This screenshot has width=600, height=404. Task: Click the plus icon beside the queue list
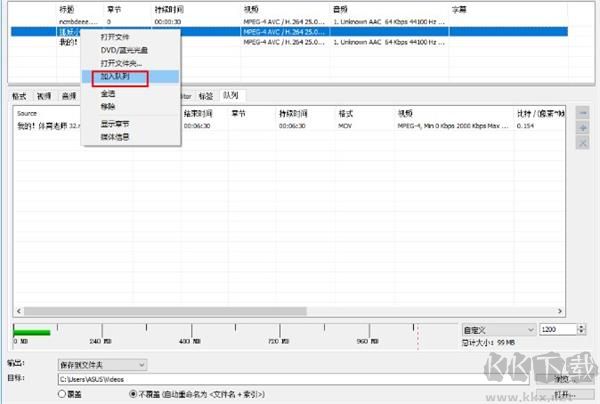tap(583, 129)
